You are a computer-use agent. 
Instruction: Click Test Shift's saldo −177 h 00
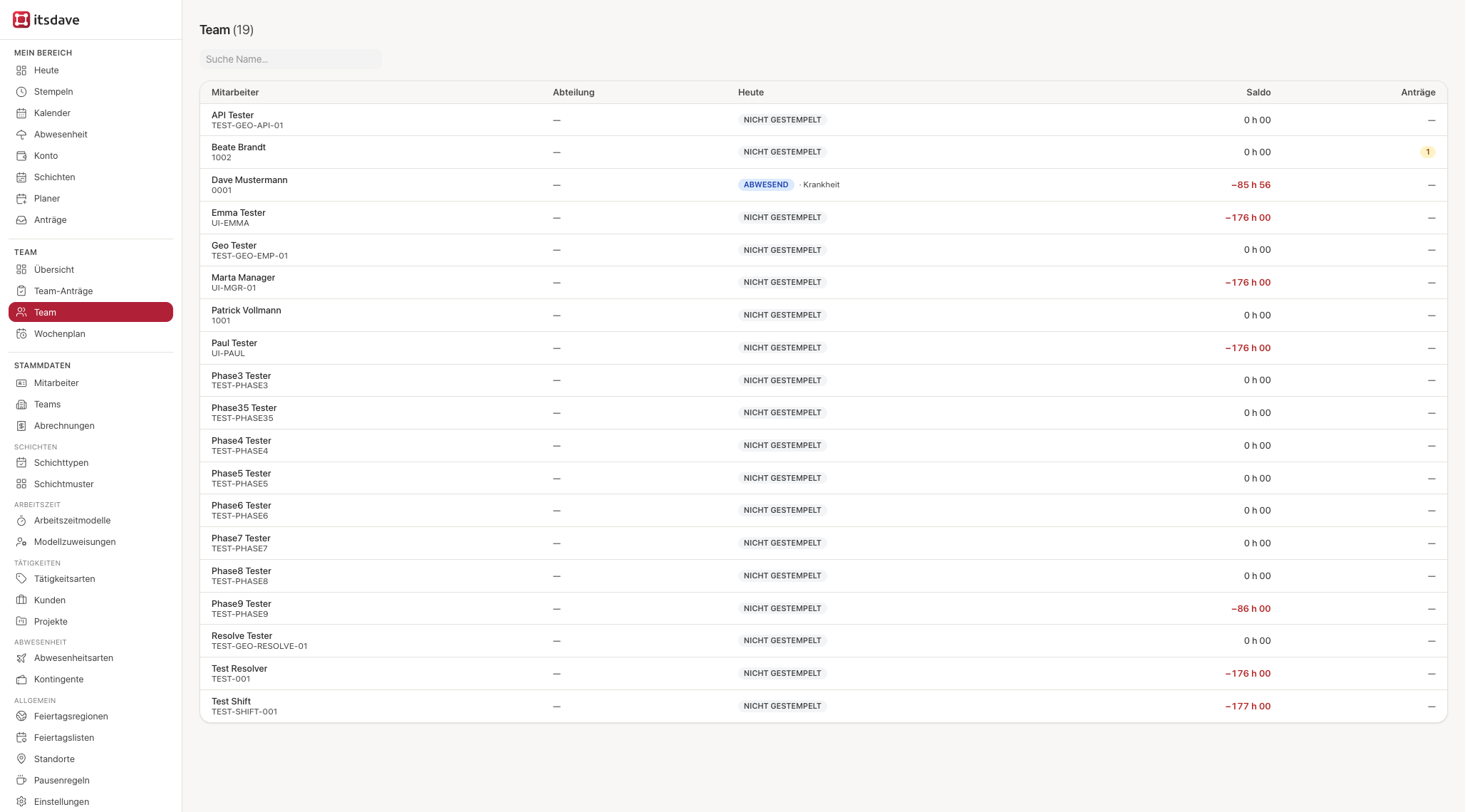pyautogui.click(x=1248, y=707)
